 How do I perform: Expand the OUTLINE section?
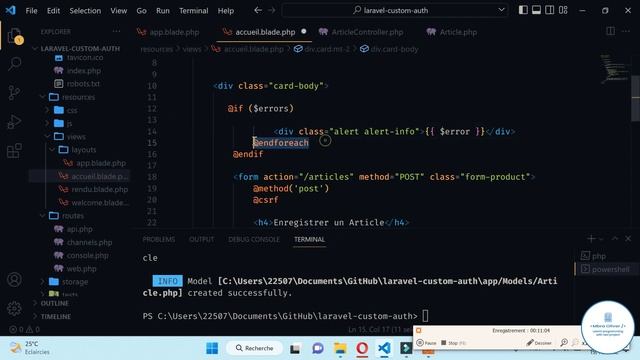click(55, 303)
